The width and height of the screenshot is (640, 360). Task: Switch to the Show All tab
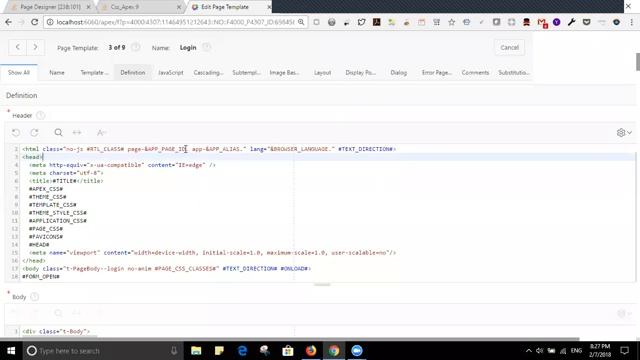click(19, 73)
